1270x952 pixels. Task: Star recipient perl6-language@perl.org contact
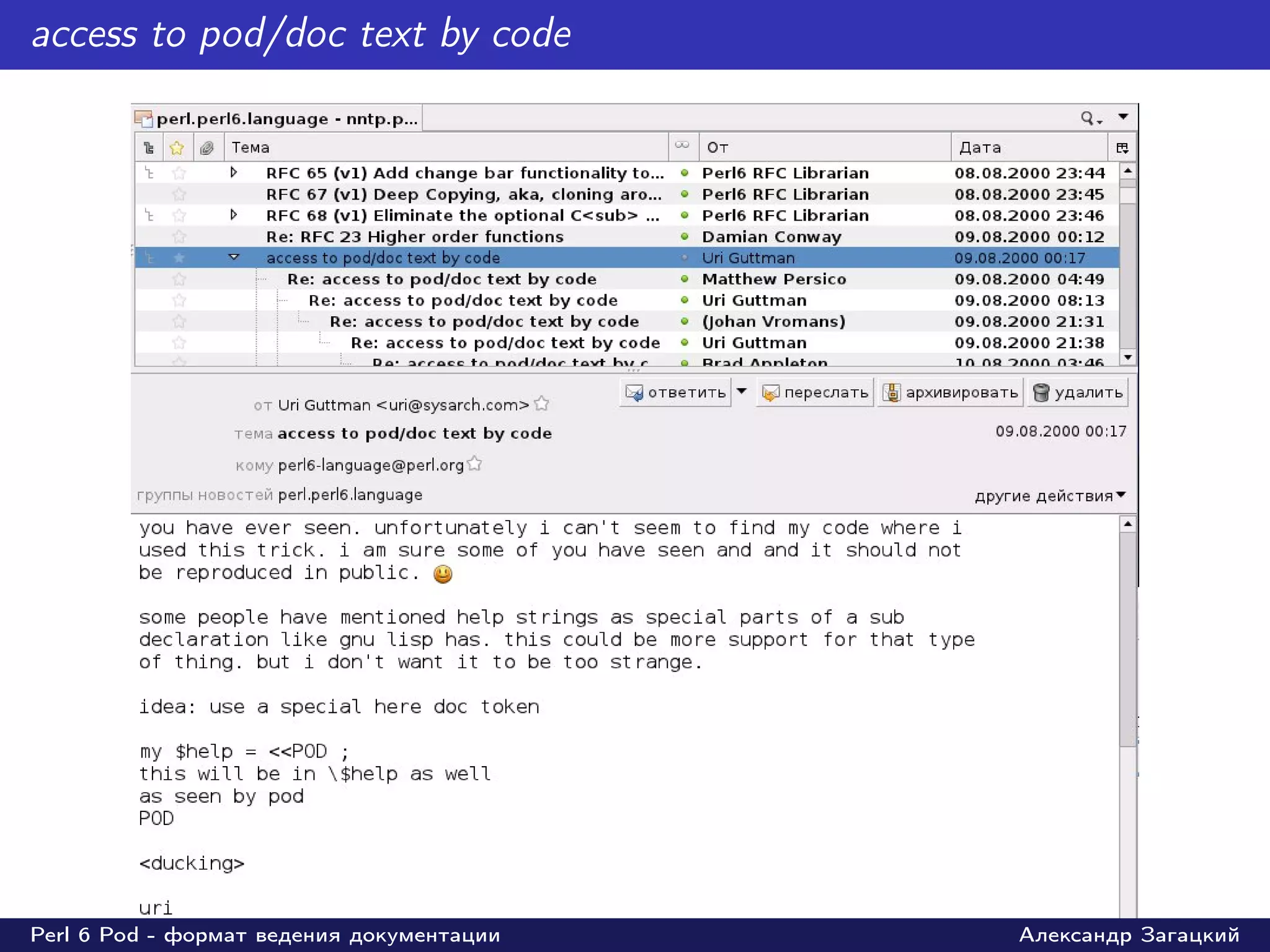[x=474, y=463]
